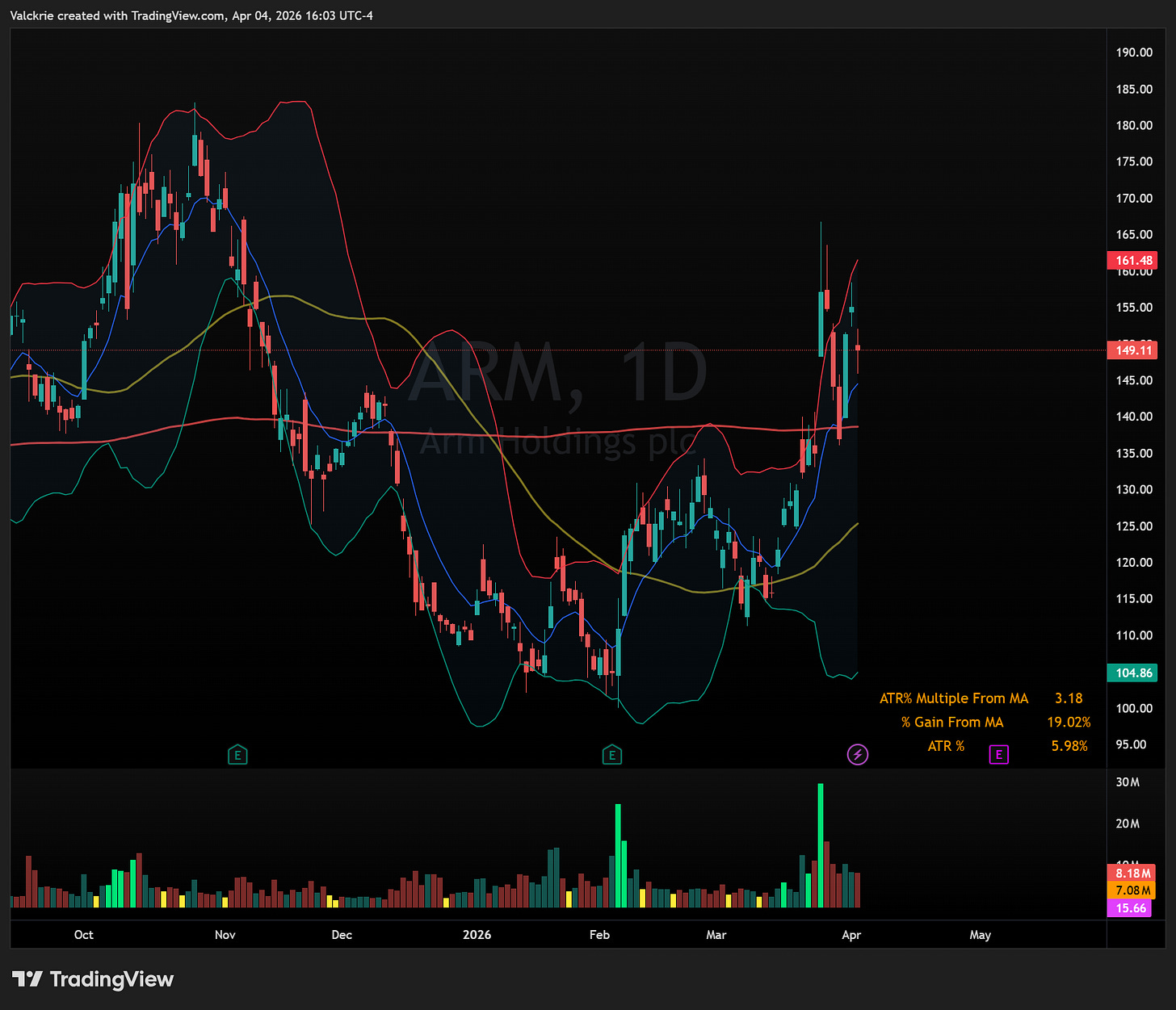Screen dimensions: 1176x1010
Task: Click the 100.00 price axis label
Action: (x=1134, y=708)
